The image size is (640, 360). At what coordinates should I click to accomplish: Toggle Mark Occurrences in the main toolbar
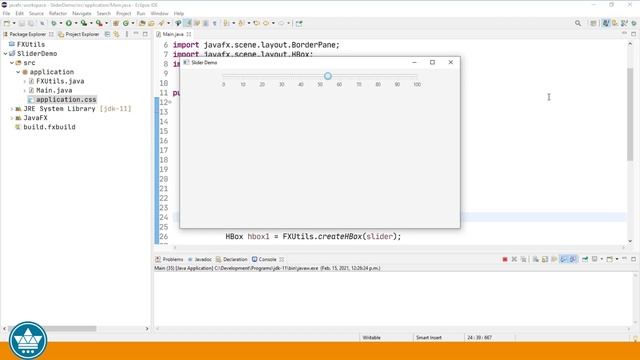(187, 23)
